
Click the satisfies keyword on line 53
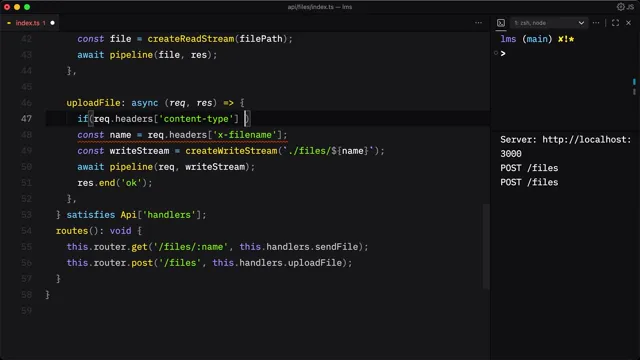[x=91, y=215]
